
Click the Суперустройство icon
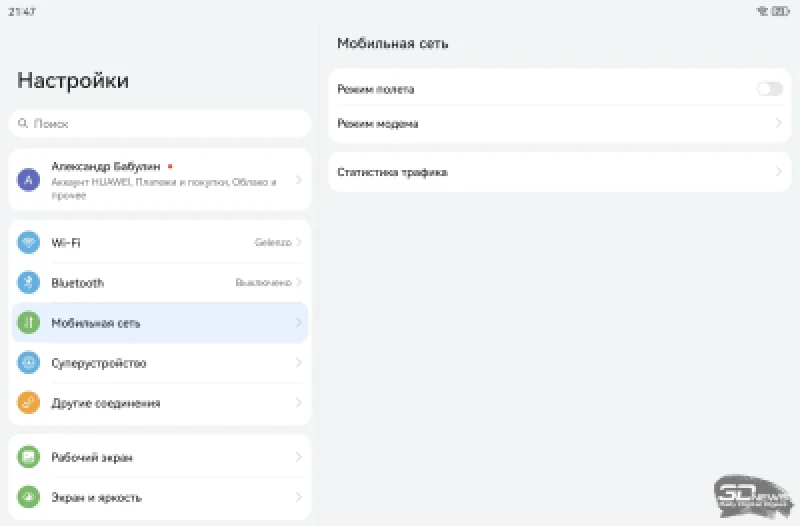(x=29, y=363)
